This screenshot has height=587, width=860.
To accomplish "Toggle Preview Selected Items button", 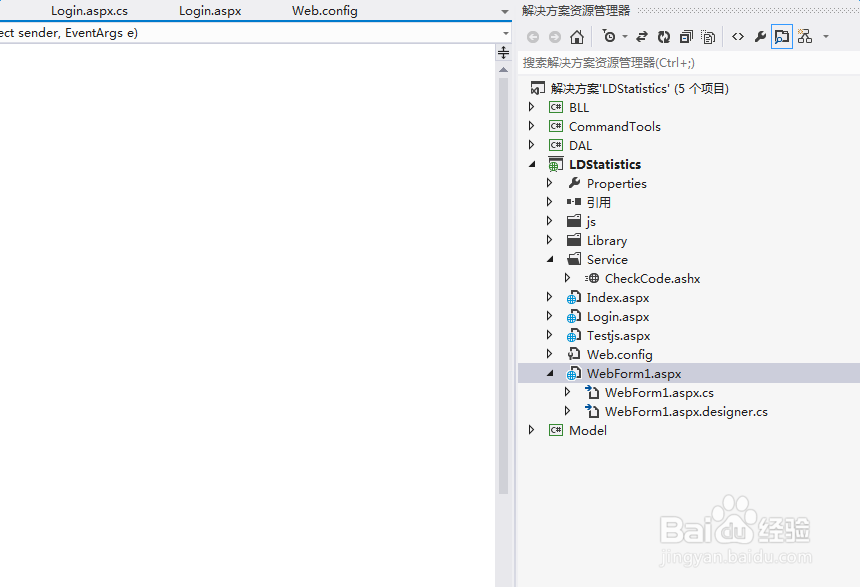I will pos(782,37).
